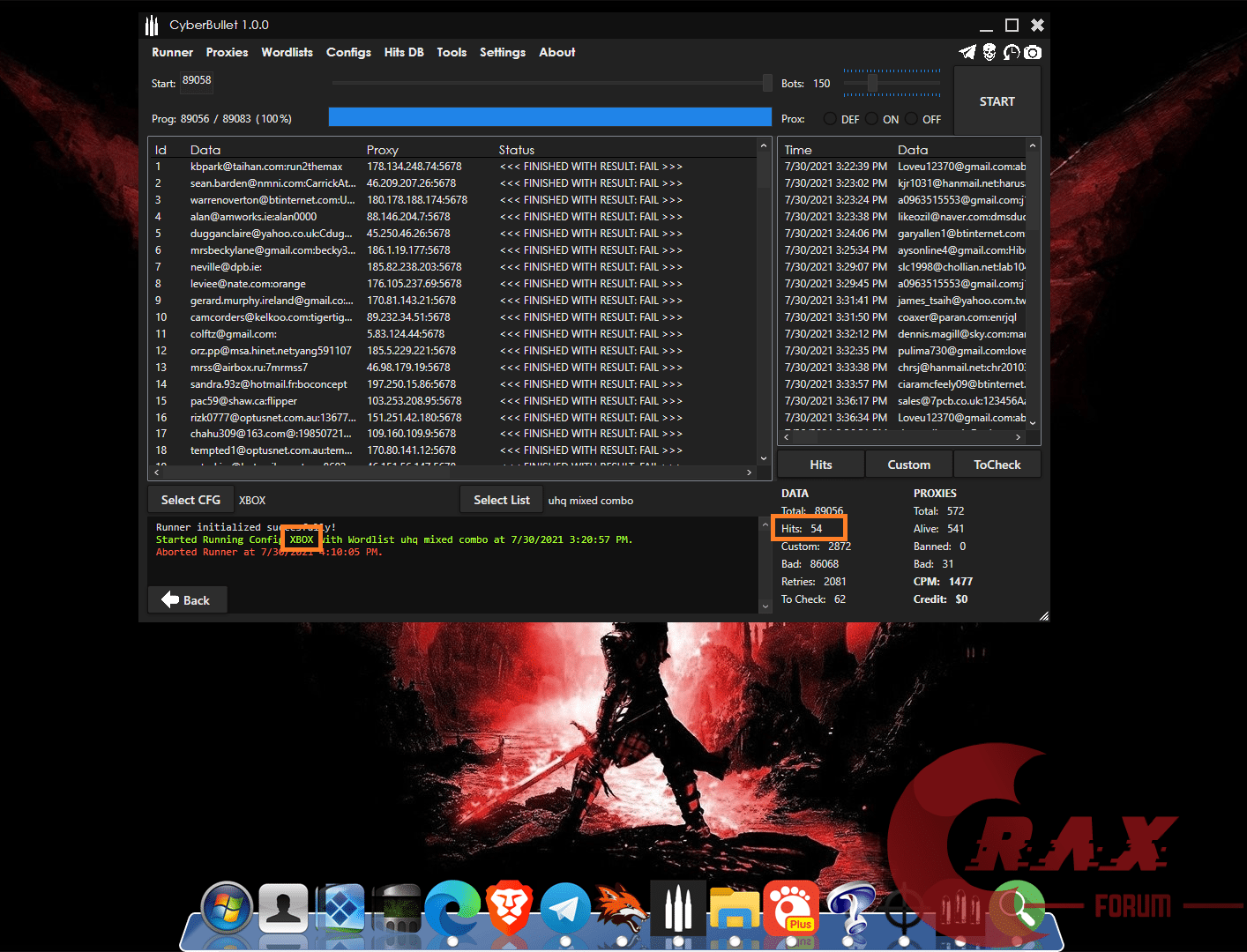Click the Start value input field
This screenshot has width=1247, height=952.
point(196,81)
